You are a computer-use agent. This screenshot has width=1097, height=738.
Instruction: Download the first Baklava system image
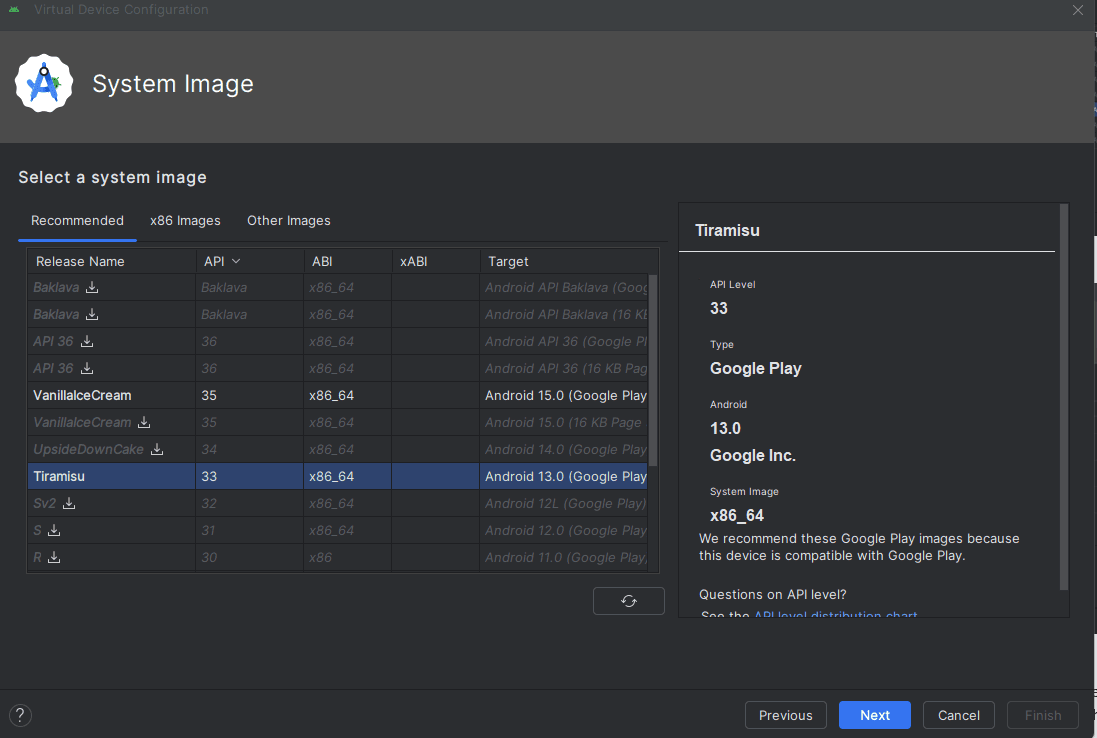click(x=92, y=288)
